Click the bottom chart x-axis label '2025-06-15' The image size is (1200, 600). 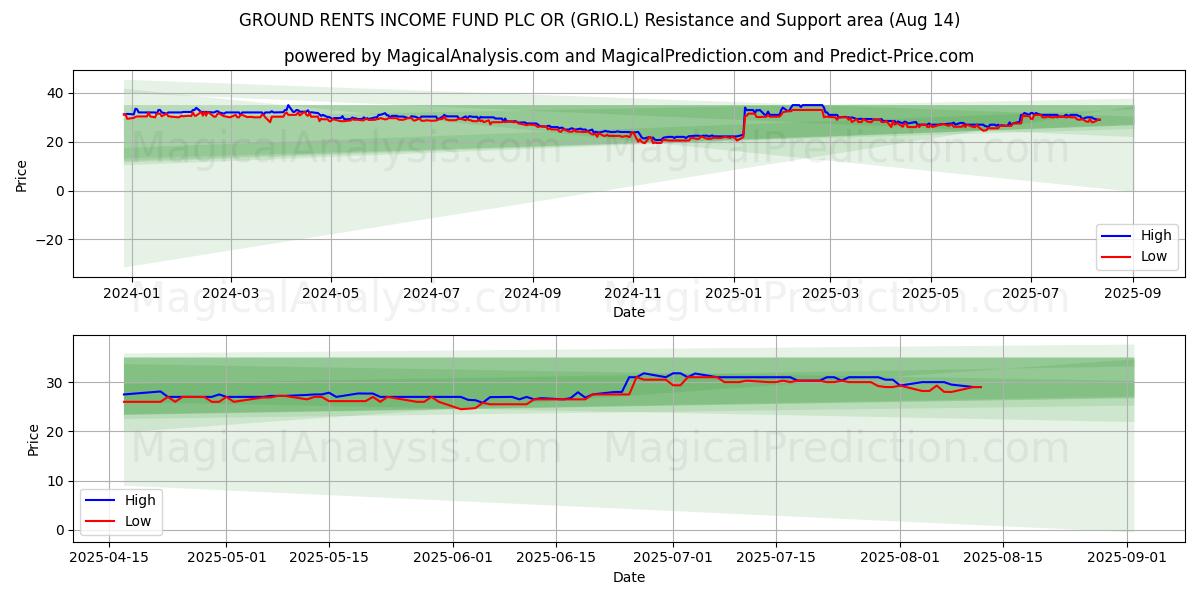coord(556,558)
